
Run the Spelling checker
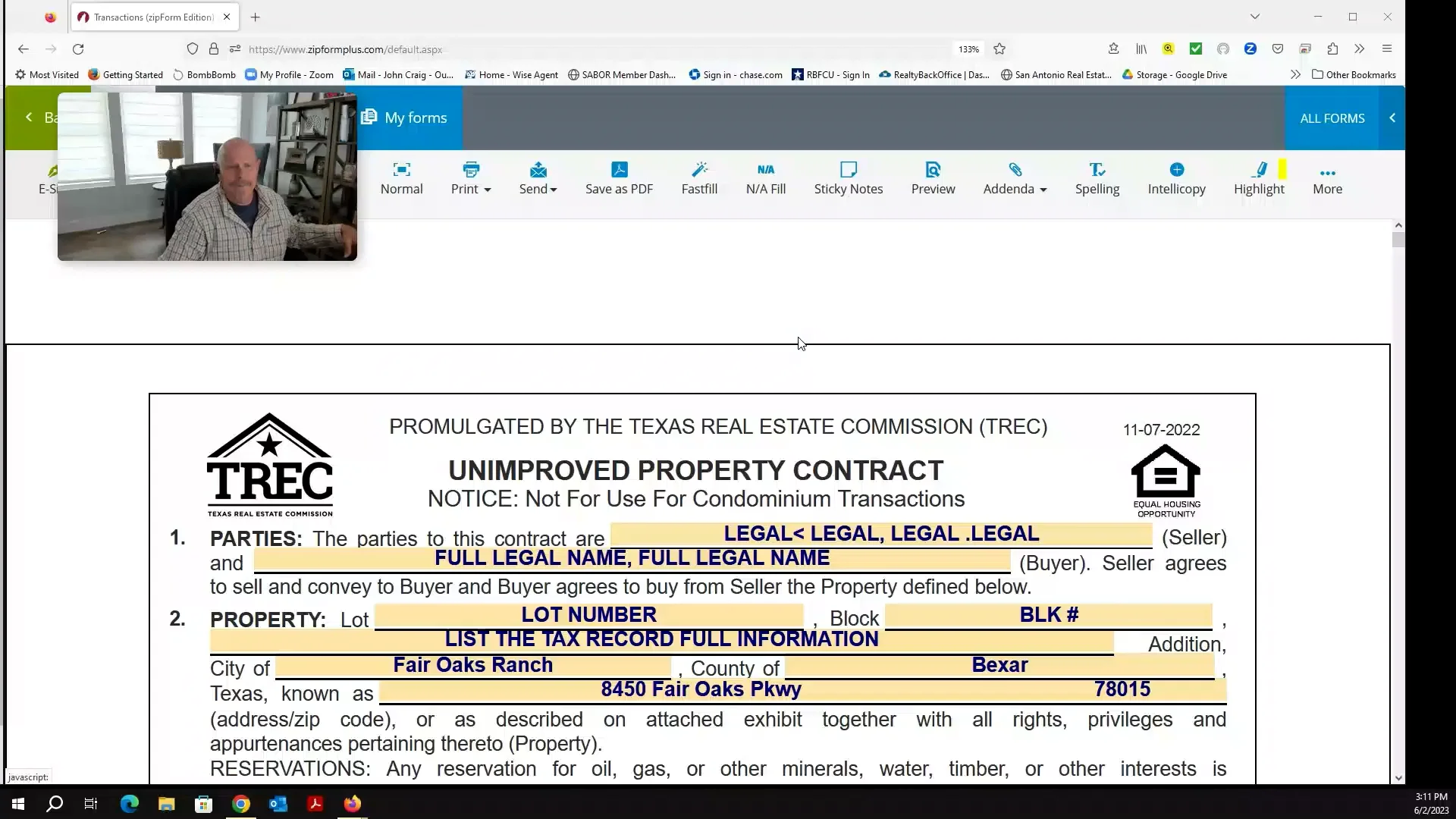pos(1097,178)
